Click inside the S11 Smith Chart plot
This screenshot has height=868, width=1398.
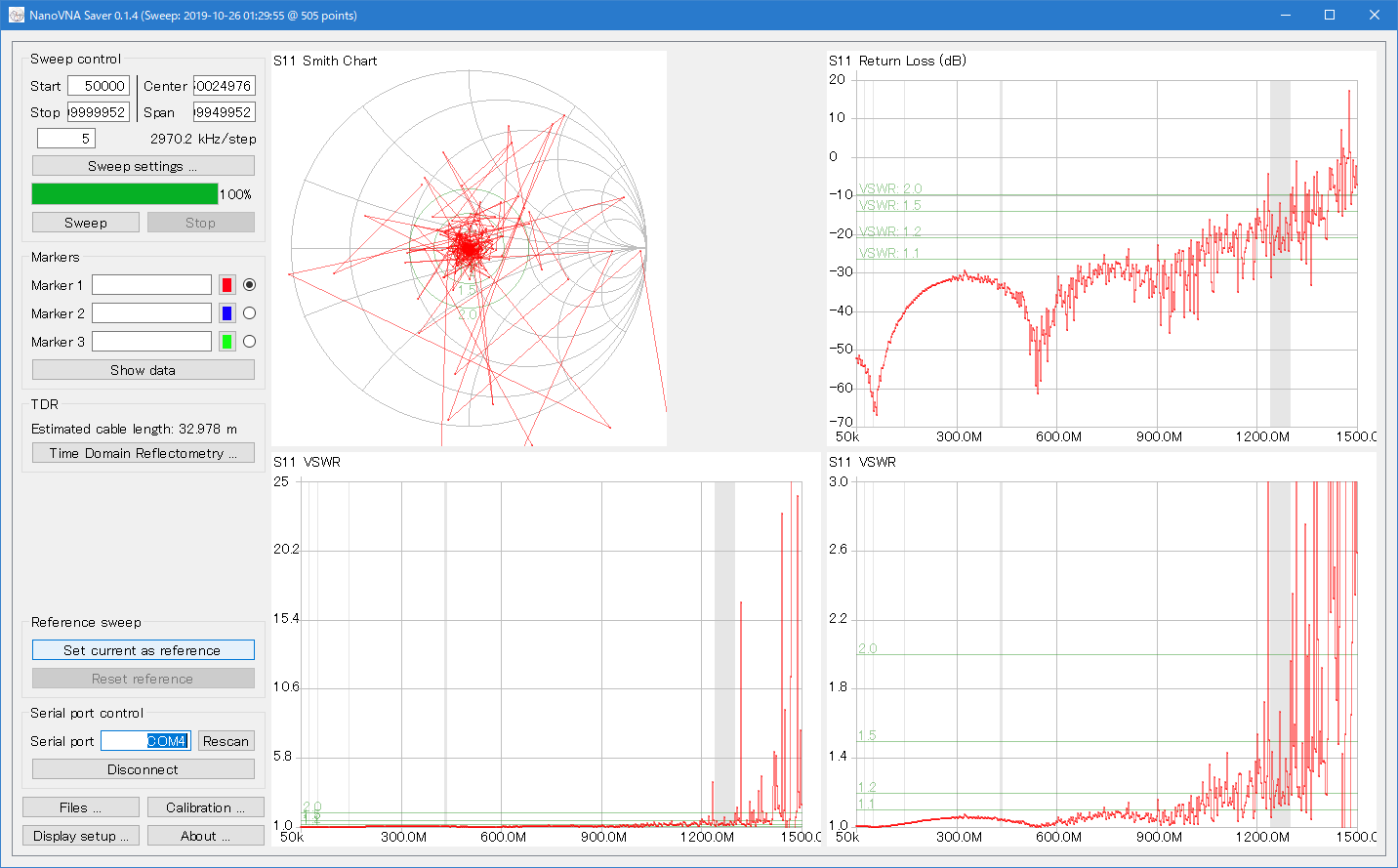pos(470,249)
